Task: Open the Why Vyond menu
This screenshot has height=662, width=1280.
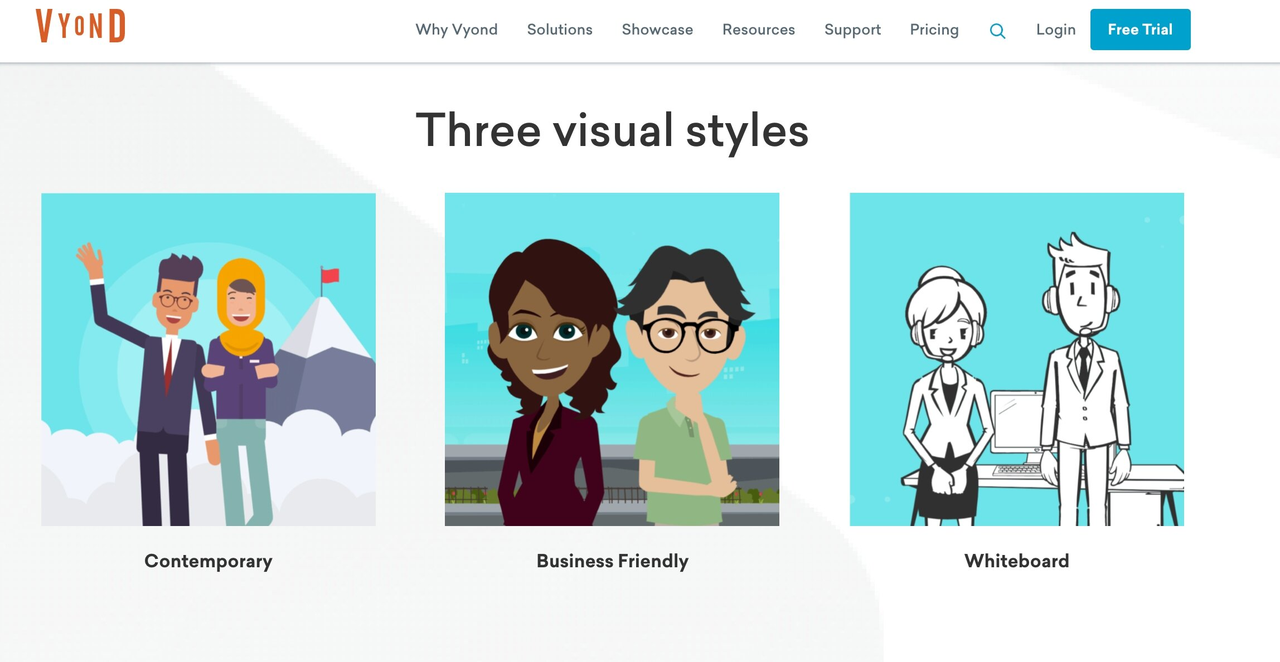Action: (456, 30)
